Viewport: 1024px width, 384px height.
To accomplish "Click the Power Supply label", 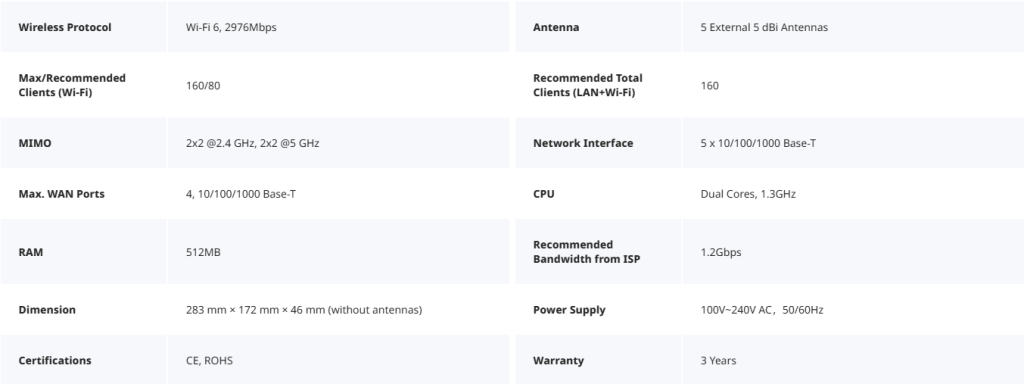I will tap(569, 310).
